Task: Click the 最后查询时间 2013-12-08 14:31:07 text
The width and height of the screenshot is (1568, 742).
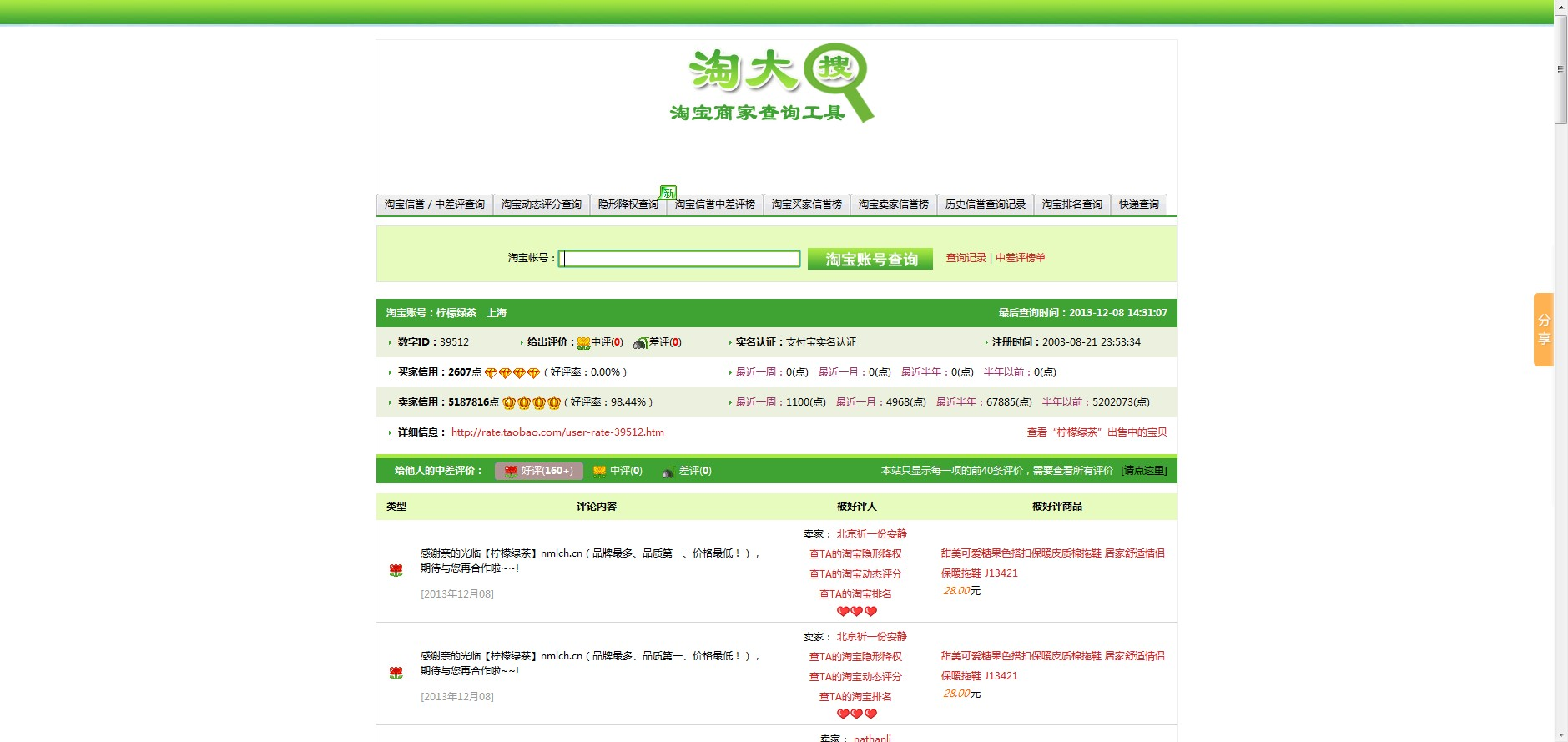Action: [1083, 313]
